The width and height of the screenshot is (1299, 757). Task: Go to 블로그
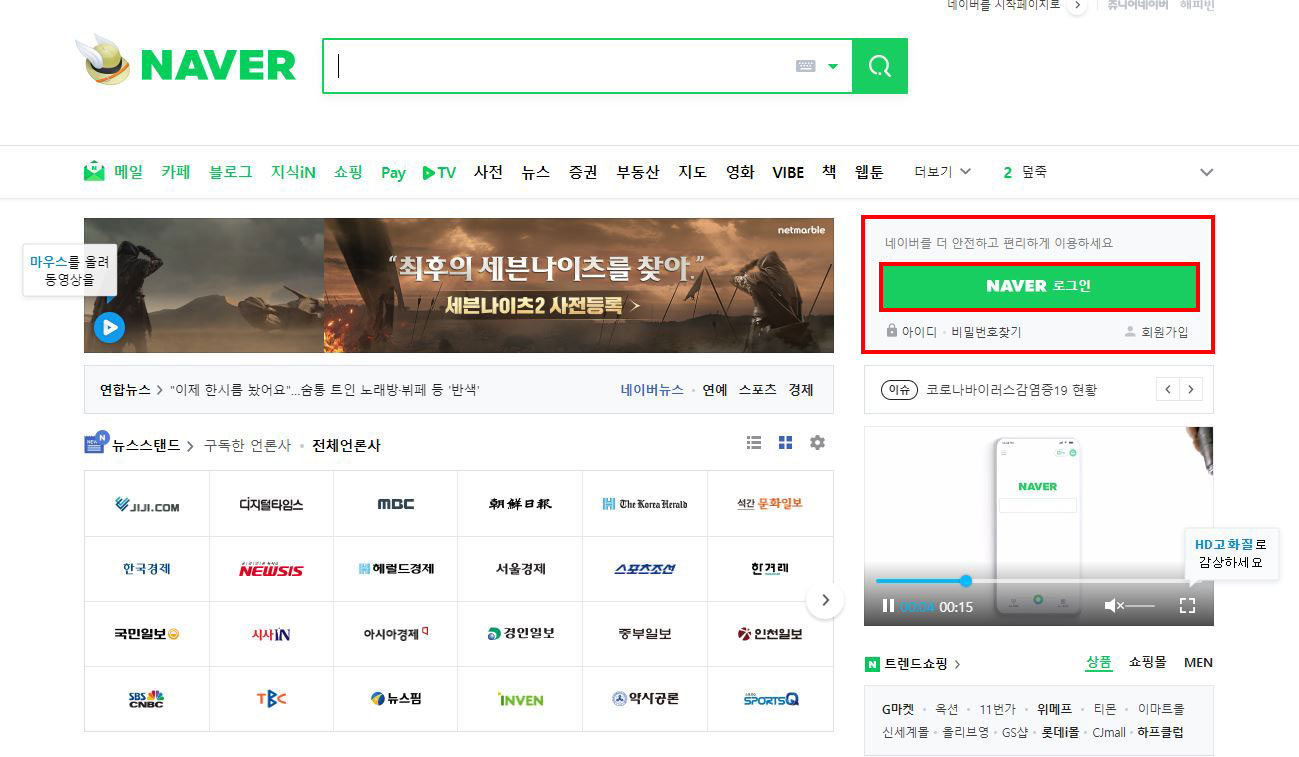click(x=230, y=172)
